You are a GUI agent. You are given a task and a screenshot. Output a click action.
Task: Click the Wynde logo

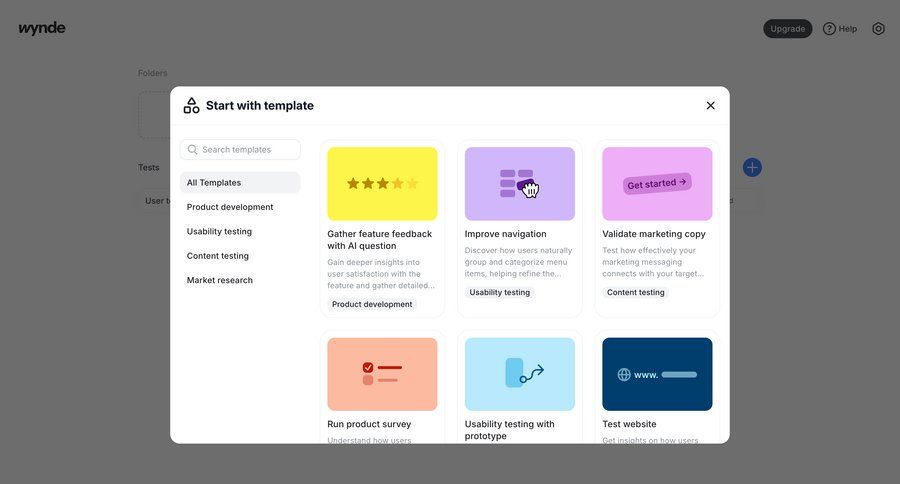click(x=42, y=28)
